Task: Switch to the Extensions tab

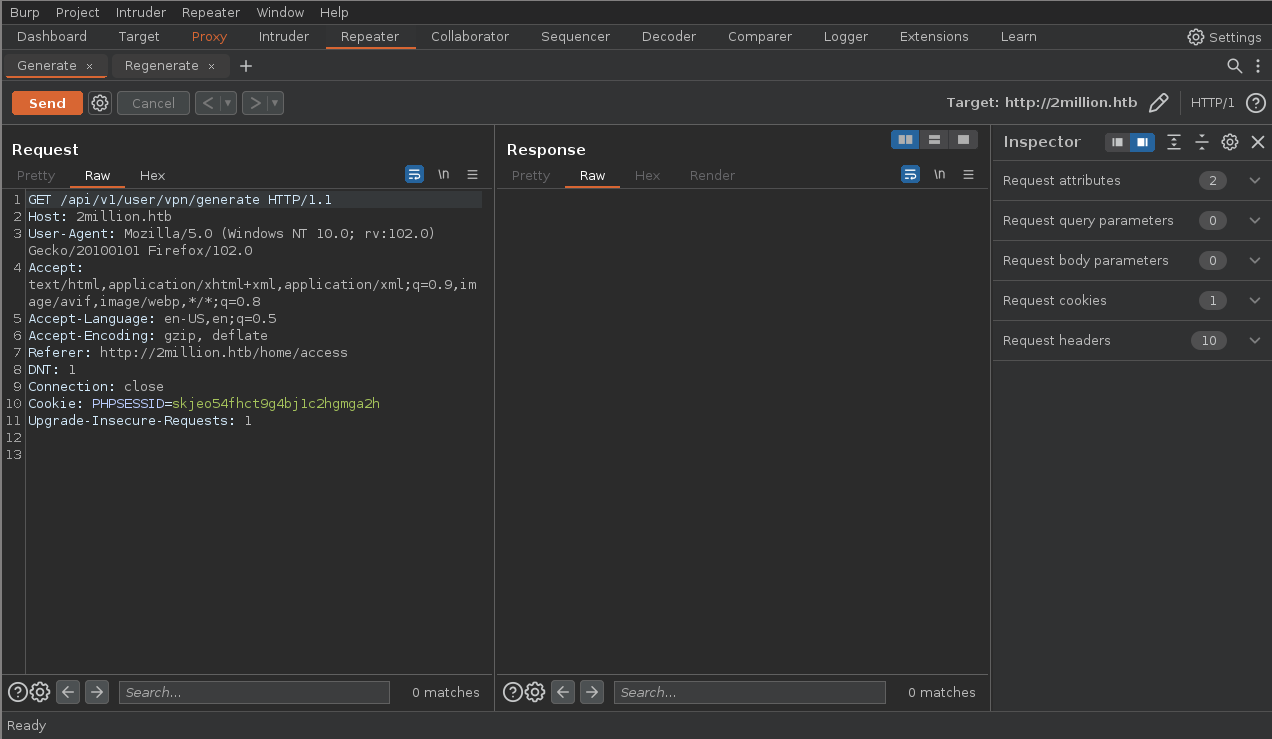Action: click(934, 37)
